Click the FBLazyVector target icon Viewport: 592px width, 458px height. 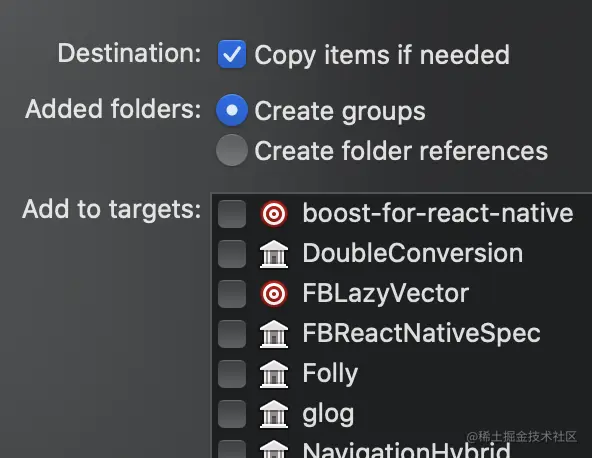(x=274, y=294)
